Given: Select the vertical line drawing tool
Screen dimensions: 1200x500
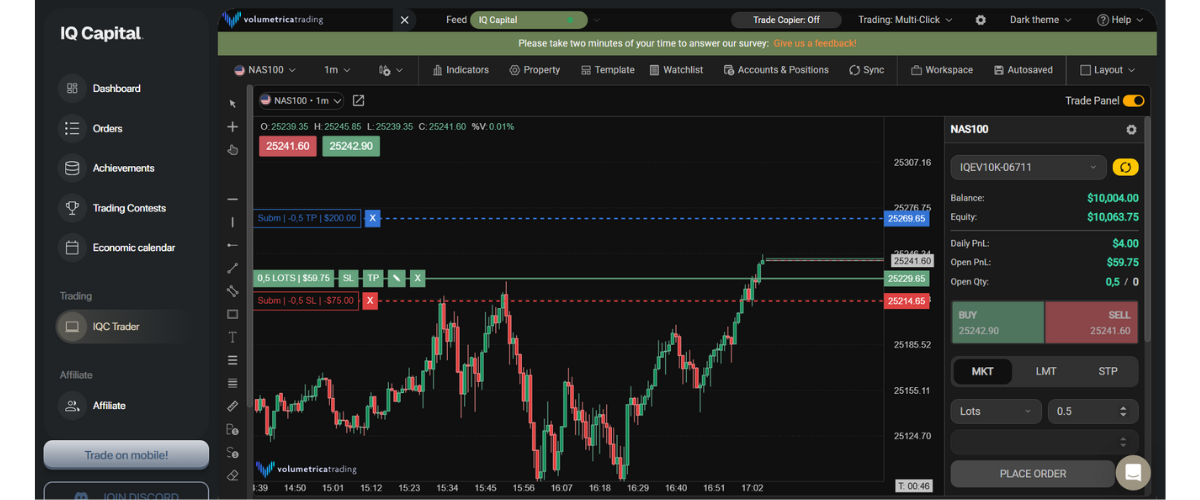Looking at the screenshot, I should tap(232, 222).
